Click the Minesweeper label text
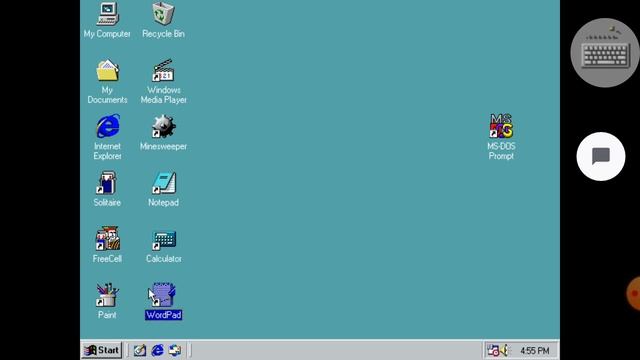Screen dimensions: 640x360 coord(163,146)
